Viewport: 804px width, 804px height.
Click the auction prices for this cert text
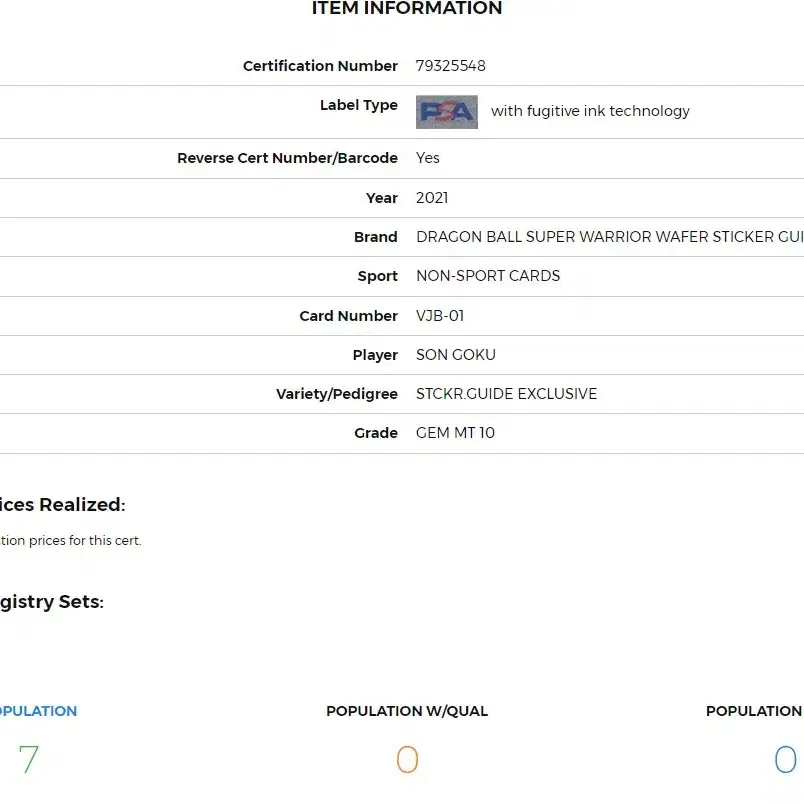point(71,540)
